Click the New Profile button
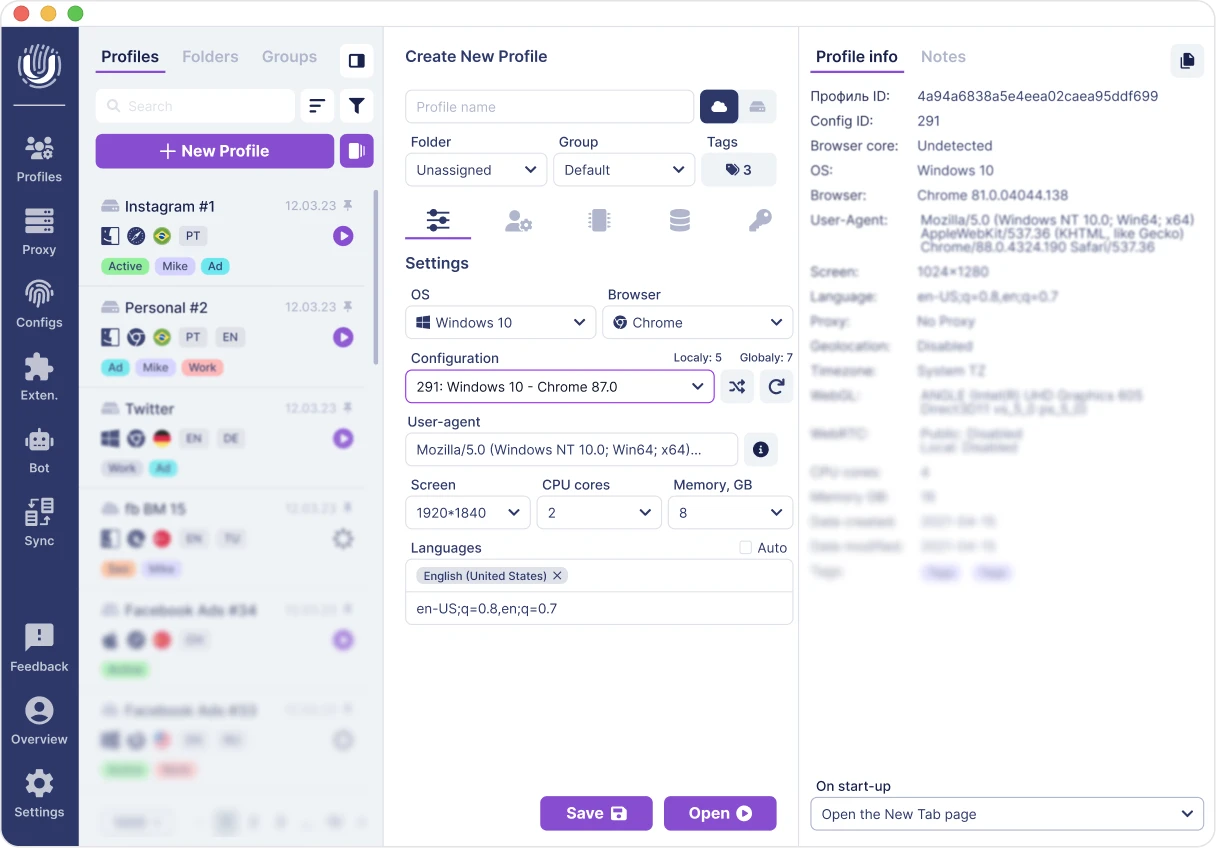The height and width of the screenshot is (848, 1216). (x=215, y=151)
